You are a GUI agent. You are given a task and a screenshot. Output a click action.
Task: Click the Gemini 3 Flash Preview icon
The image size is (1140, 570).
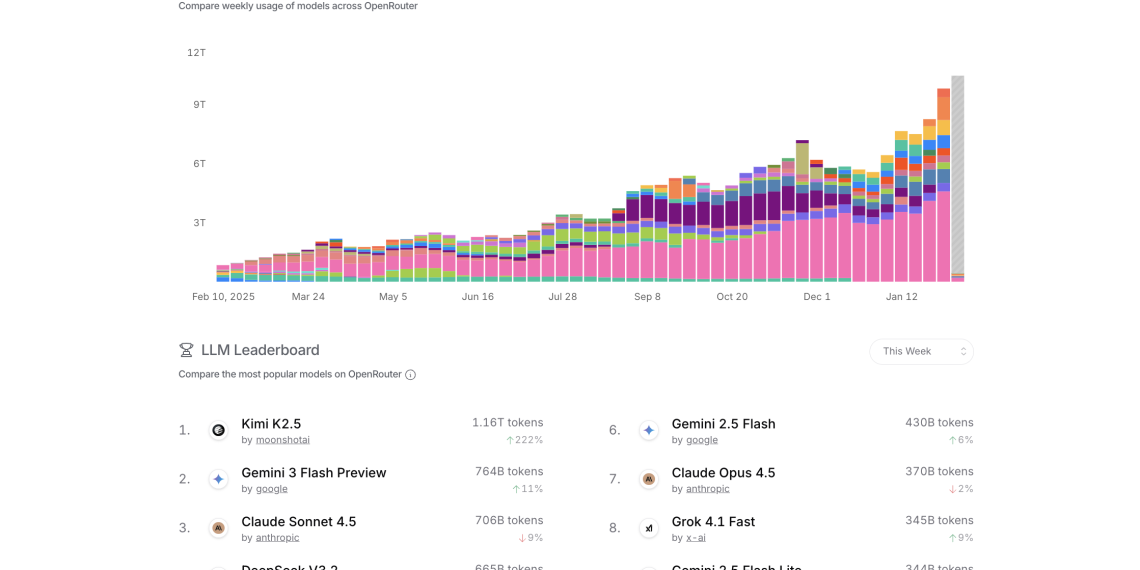[x=218, y=479]
